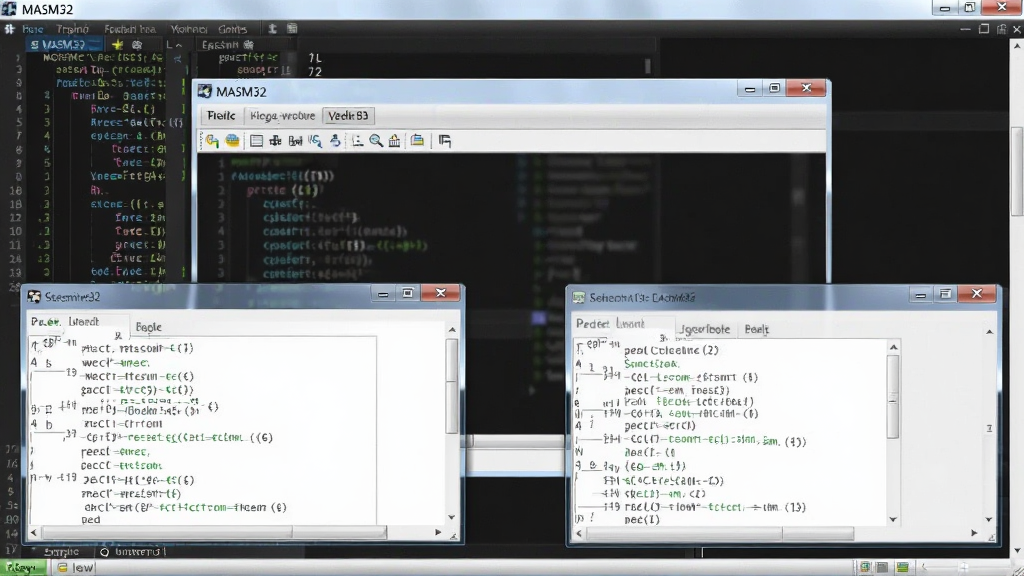This screenshot has width=1024, height=576.
Task: Click the indent-lines icon in MASM32 toolbar
Action: click(357, 140)
